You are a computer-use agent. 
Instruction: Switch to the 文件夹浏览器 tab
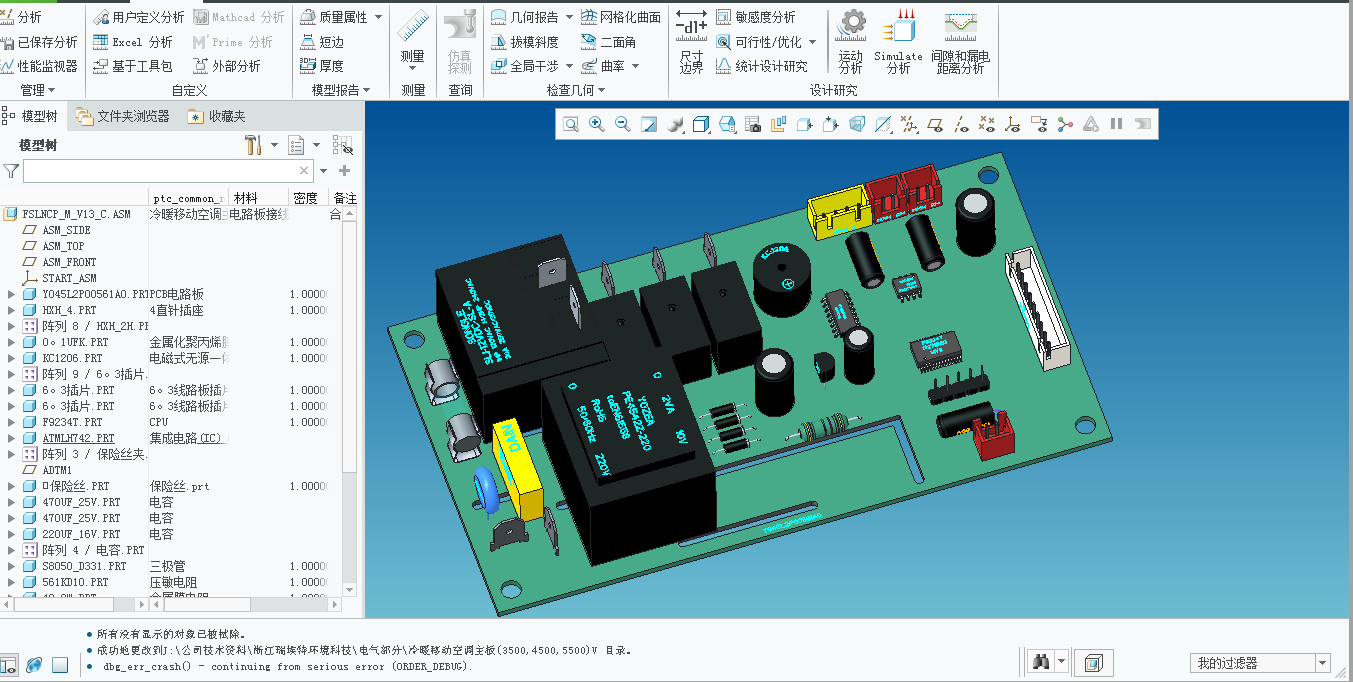(122, 116)
